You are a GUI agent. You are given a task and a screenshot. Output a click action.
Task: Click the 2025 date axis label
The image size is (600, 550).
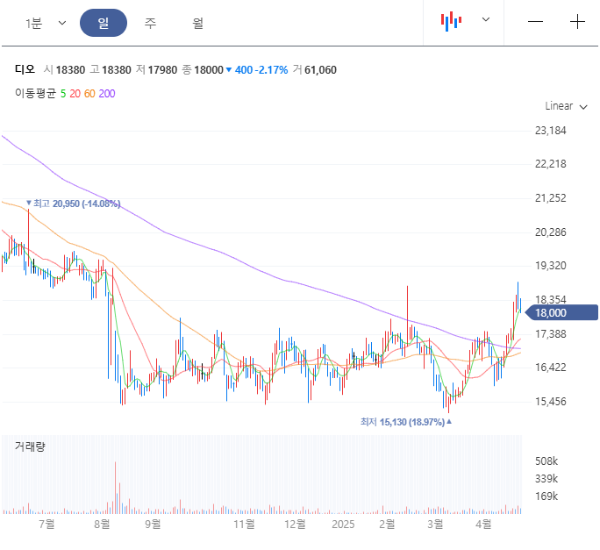coord(343,524)
